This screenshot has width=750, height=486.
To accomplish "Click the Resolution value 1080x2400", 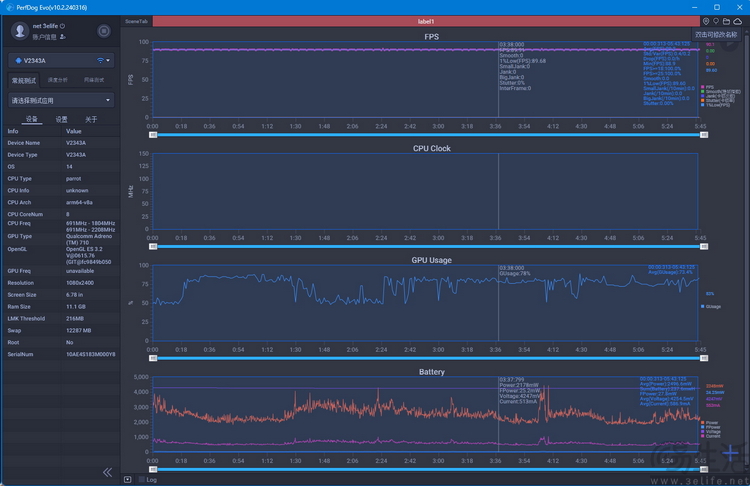I will tap(80, 283).
